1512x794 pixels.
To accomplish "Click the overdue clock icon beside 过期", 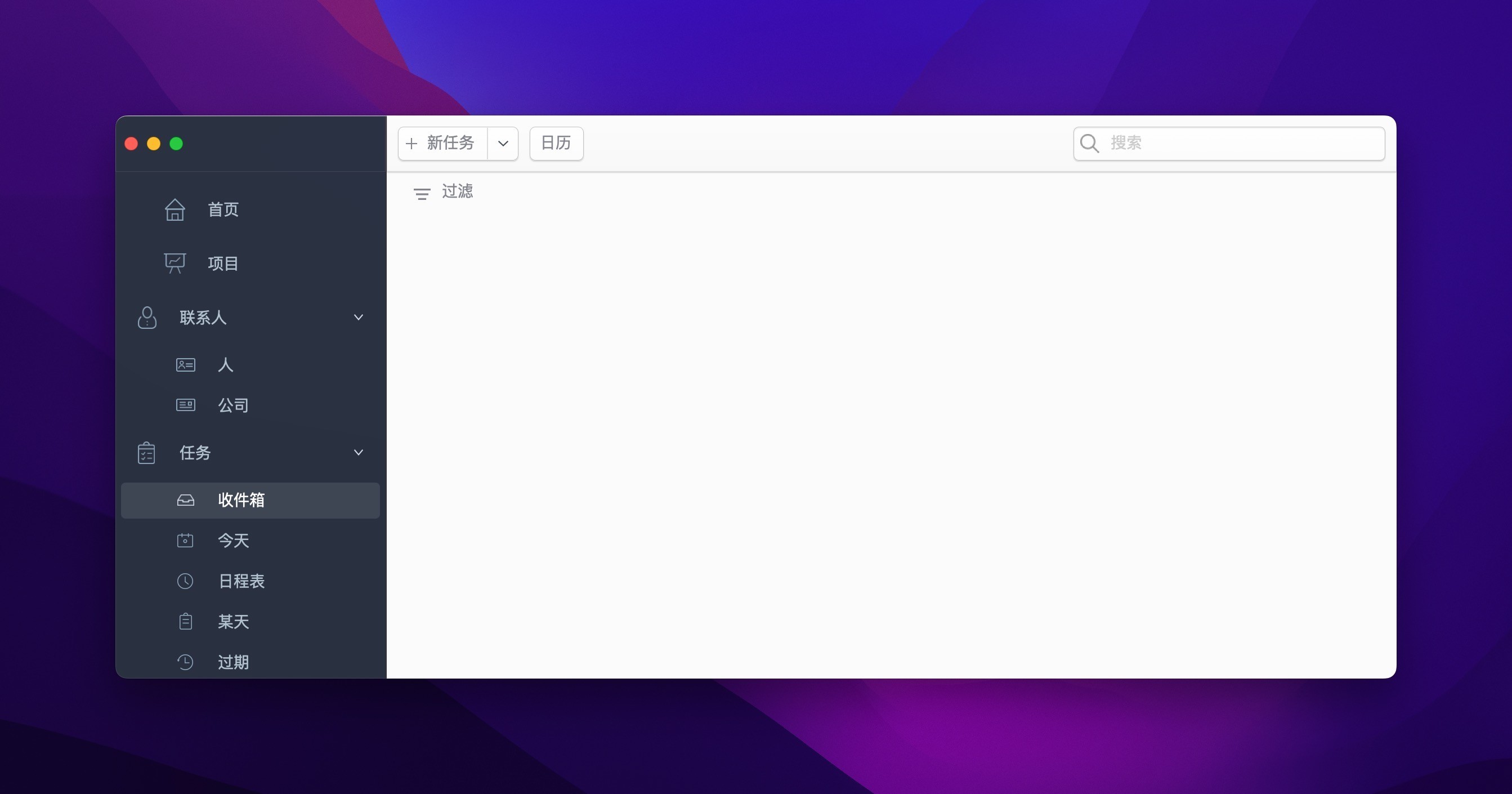I will (x=185, y=662).
